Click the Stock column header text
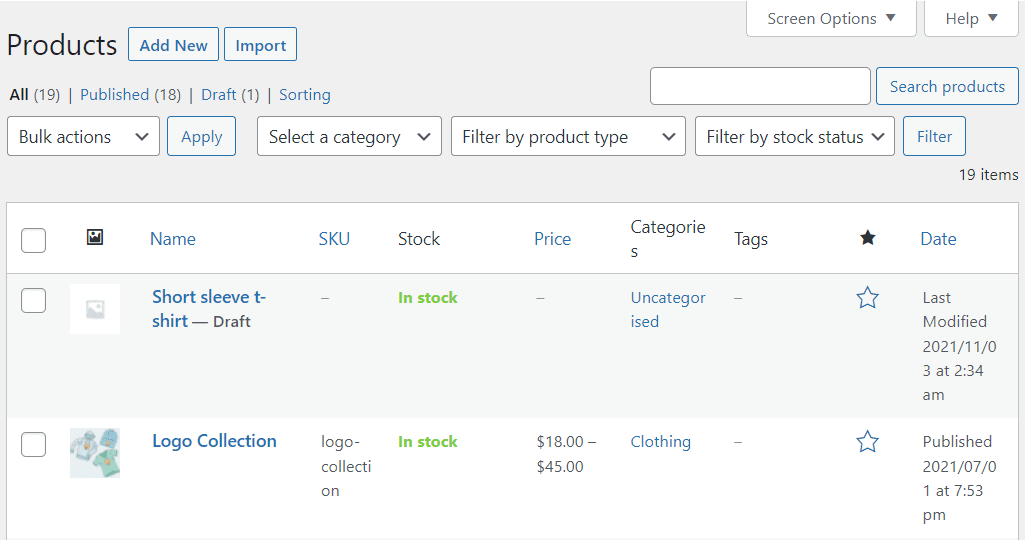 tap(419, 239)
